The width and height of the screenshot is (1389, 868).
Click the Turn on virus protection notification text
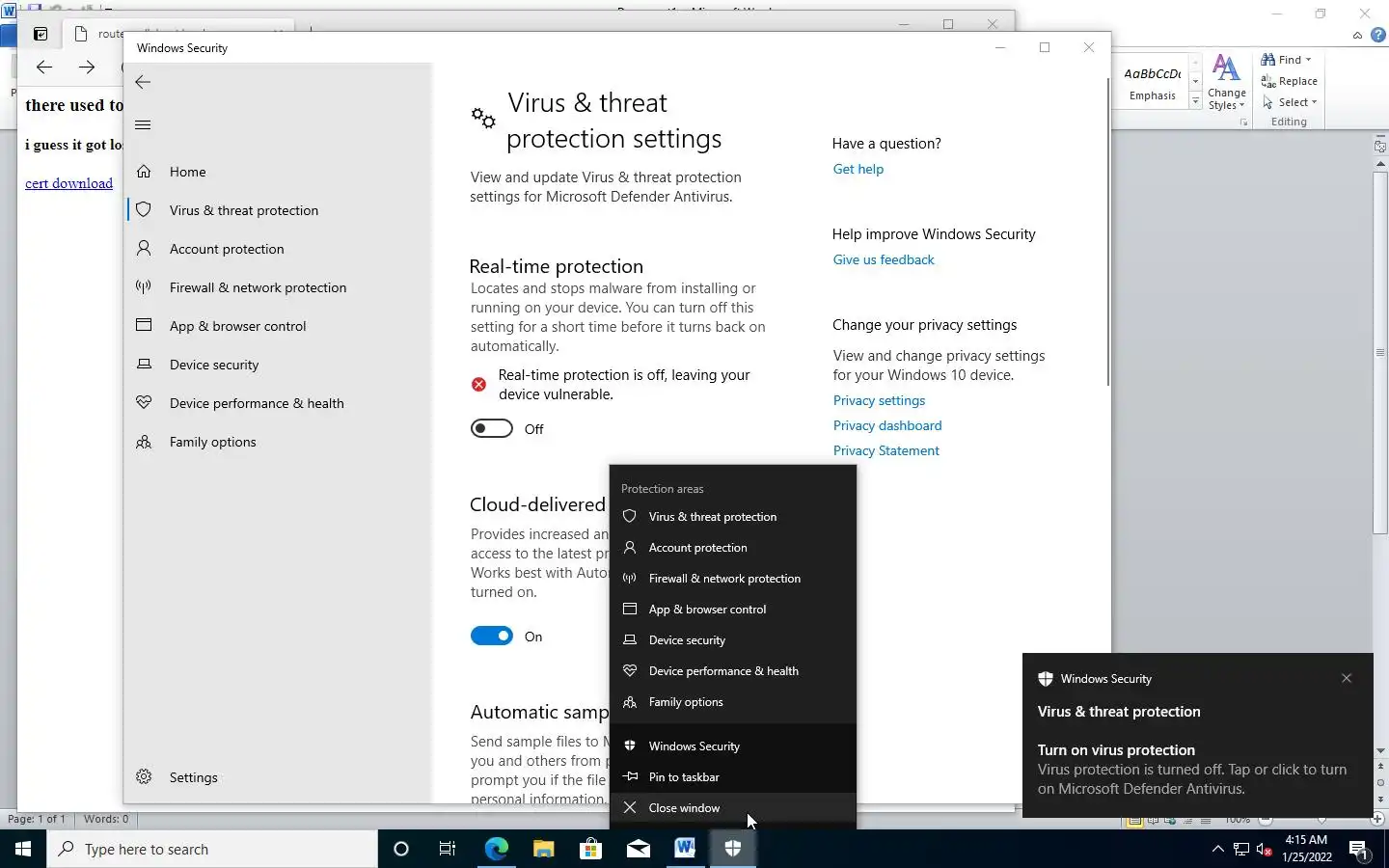pyautogui.click(x=1116, y=750)
